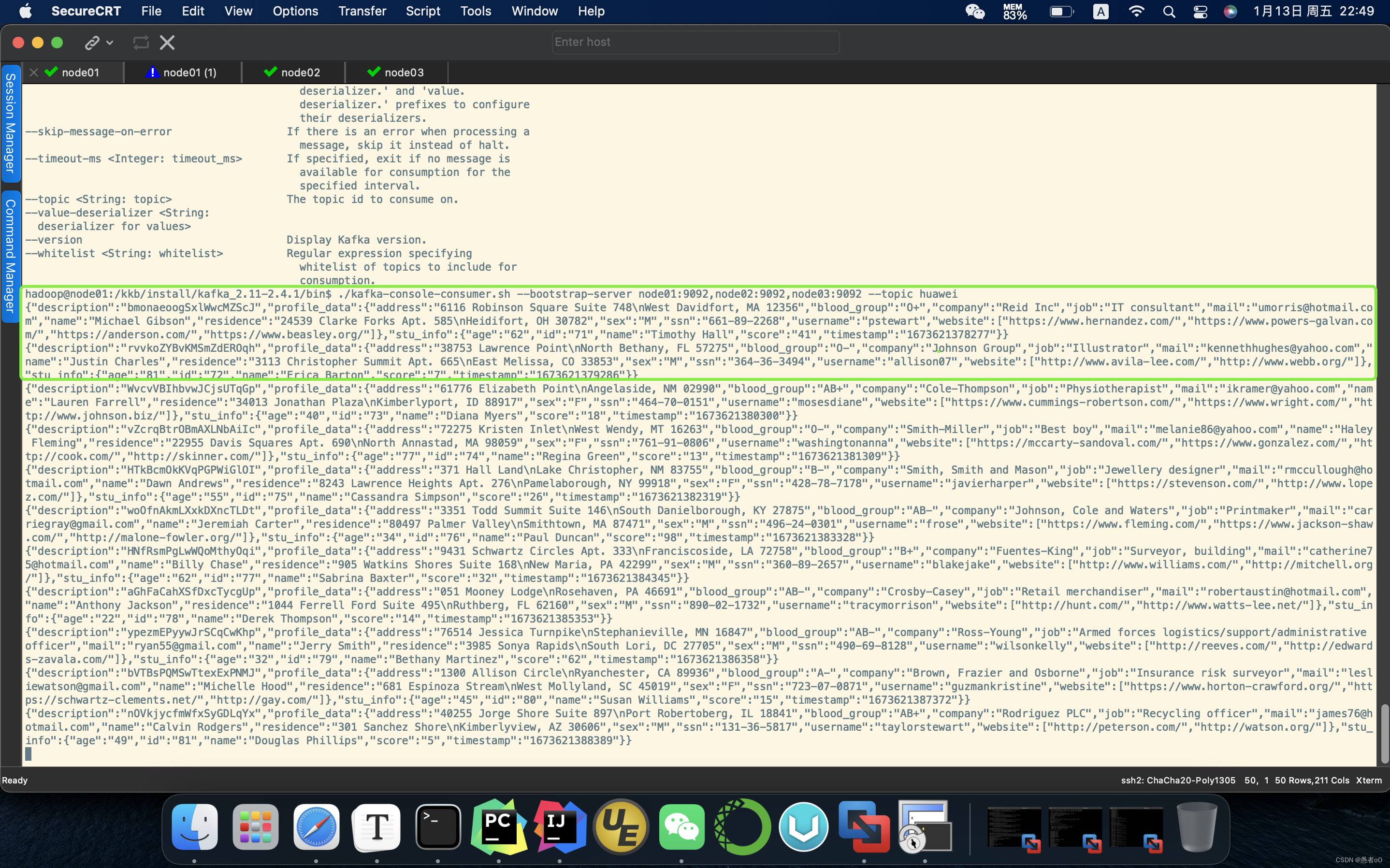
Task: Open the Wi-Fi status menu
Action: (x=1136, y=11)
